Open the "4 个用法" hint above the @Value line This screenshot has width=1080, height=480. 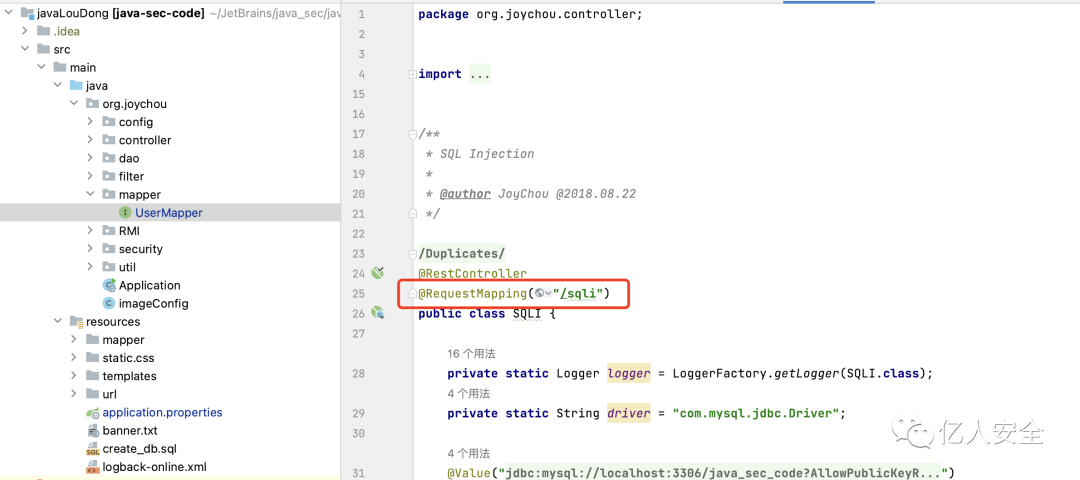tap(468, 454)
